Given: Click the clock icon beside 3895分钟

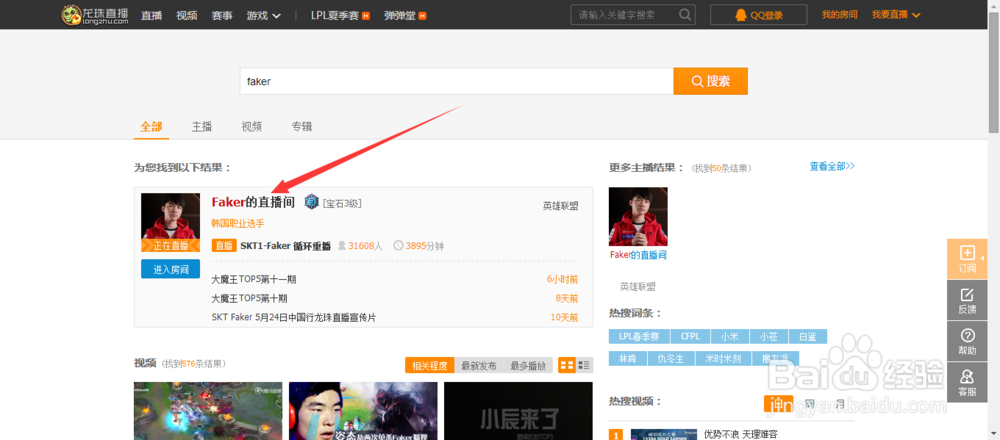Looking at the screenshot, I should [398, 246].
